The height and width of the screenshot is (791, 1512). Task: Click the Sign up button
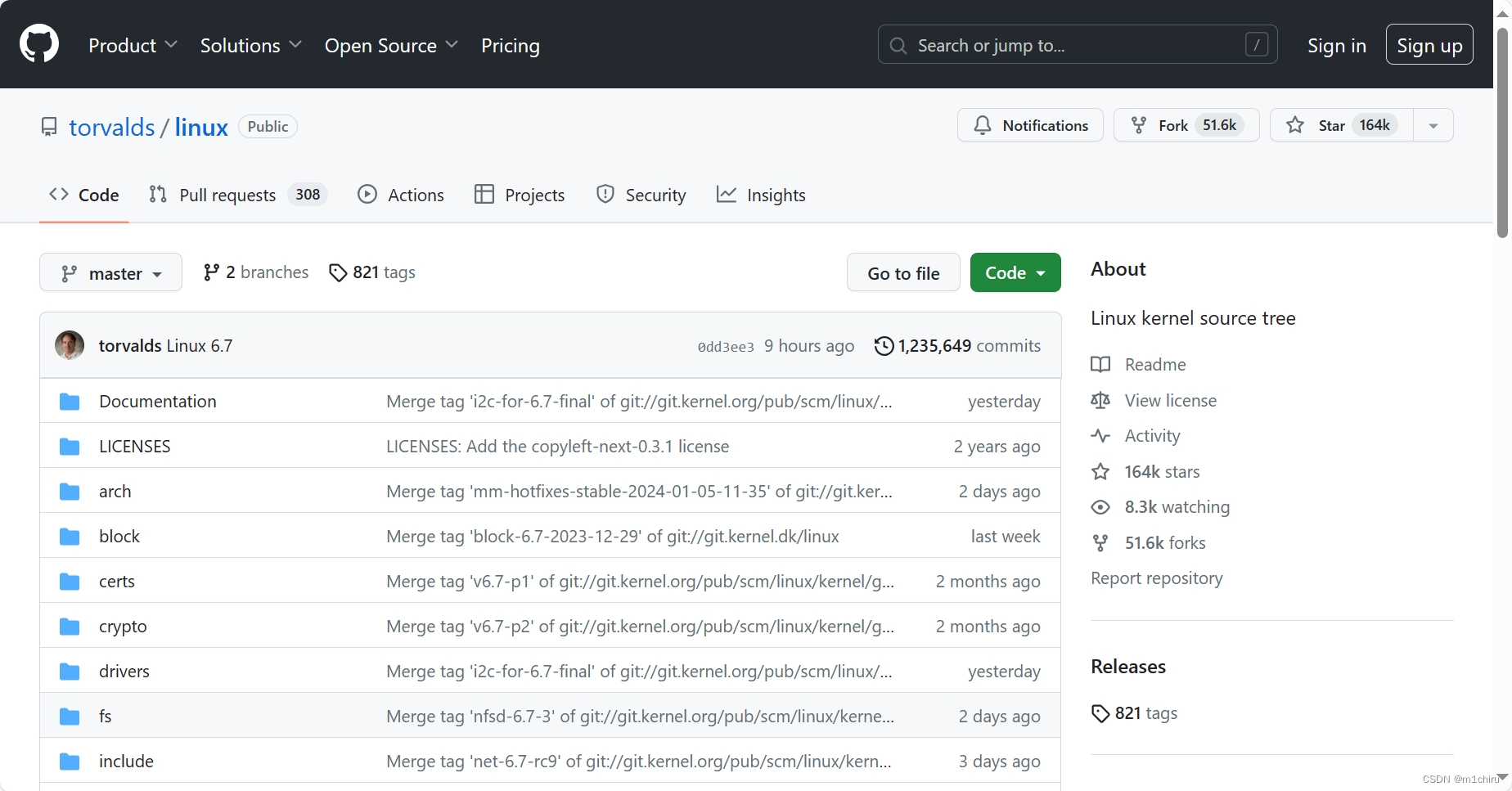pos(1429,45)
